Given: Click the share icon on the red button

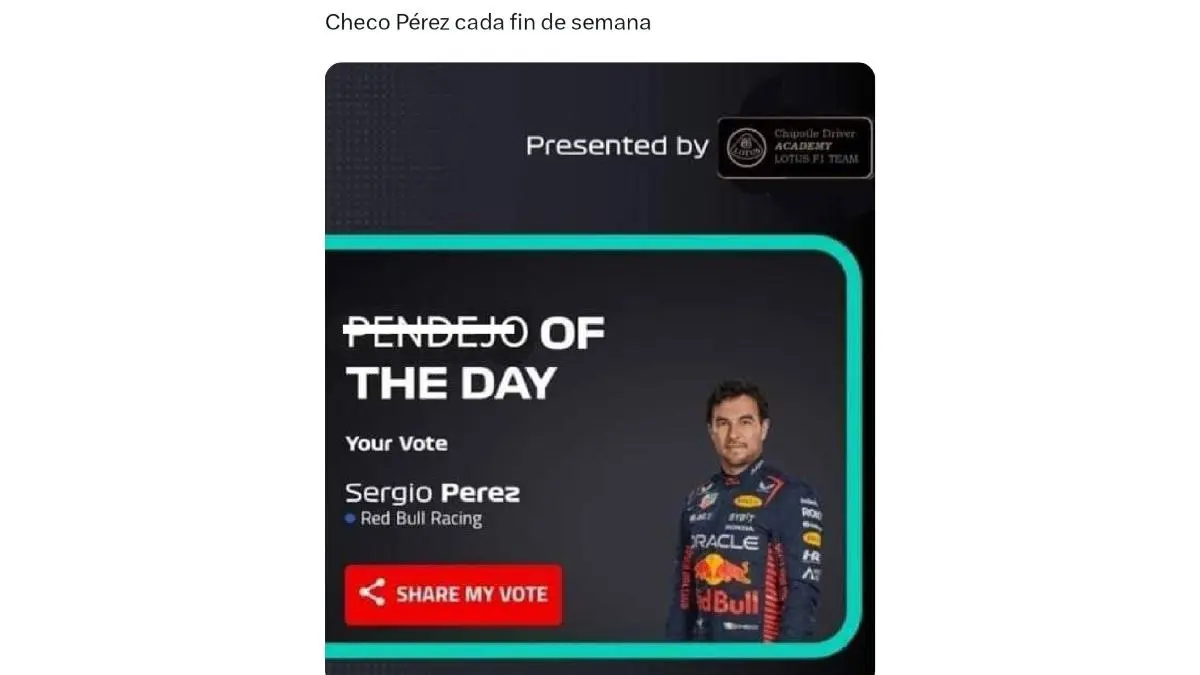Looking at the screenshot, I should 371,593.
